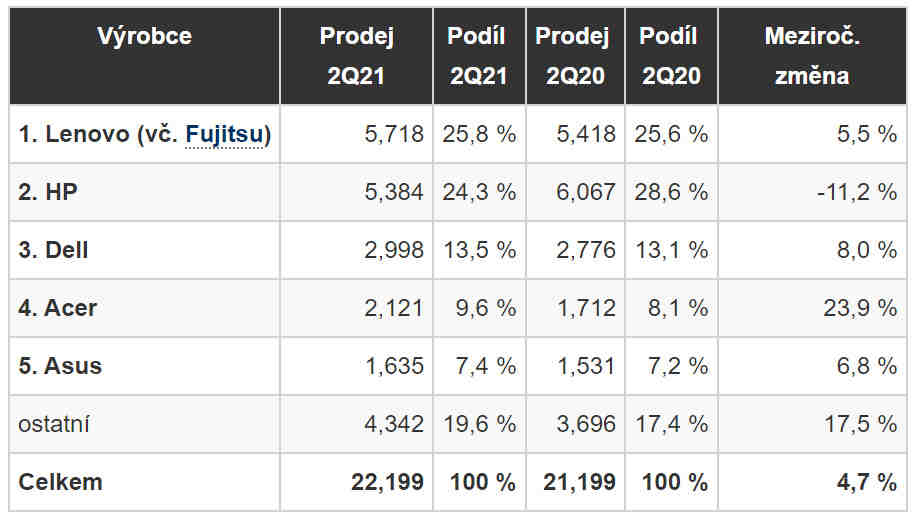Click the Prodej 2Q20 column header
Viewport: 915px width, 524px height.
click(x=572, y=56)
